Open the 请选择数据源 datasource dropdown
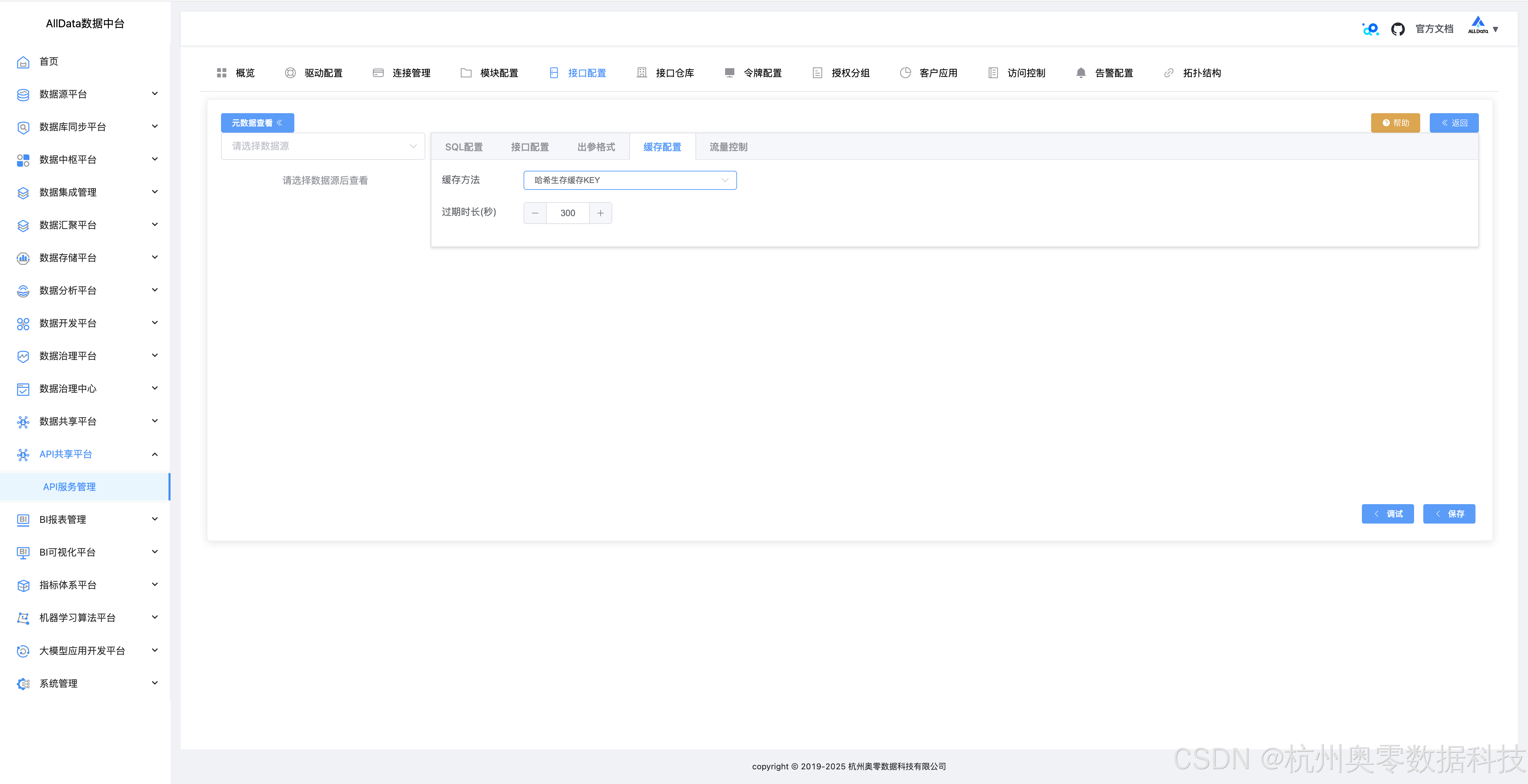1528x784 pixels. 323,146
